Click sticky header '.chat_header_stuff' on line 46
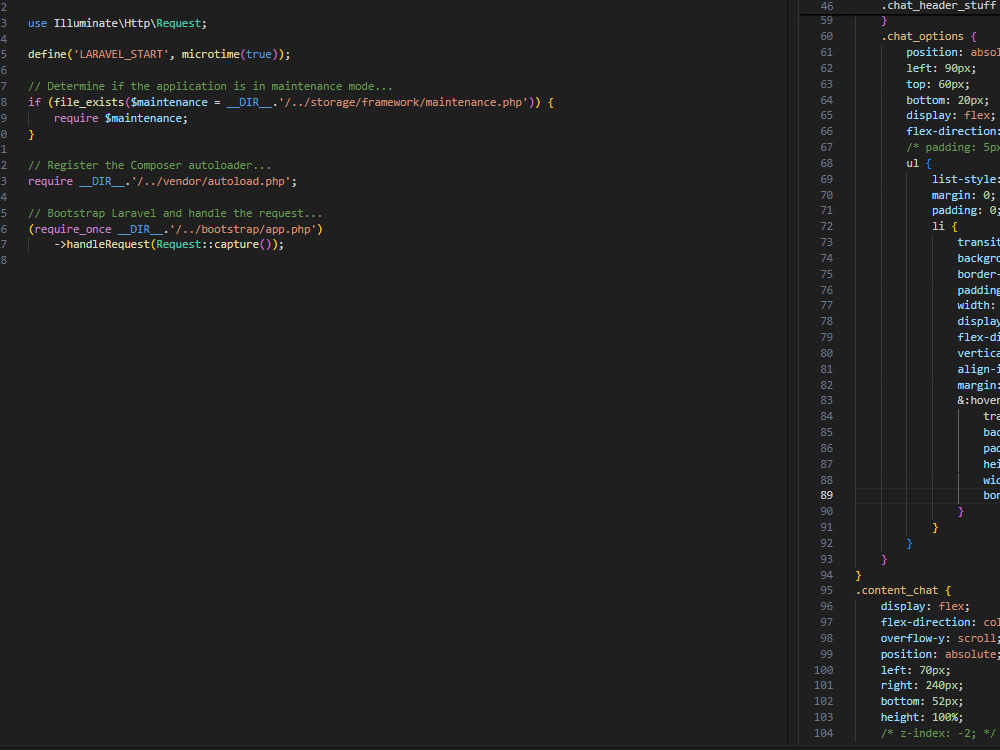 coord(938,6)
